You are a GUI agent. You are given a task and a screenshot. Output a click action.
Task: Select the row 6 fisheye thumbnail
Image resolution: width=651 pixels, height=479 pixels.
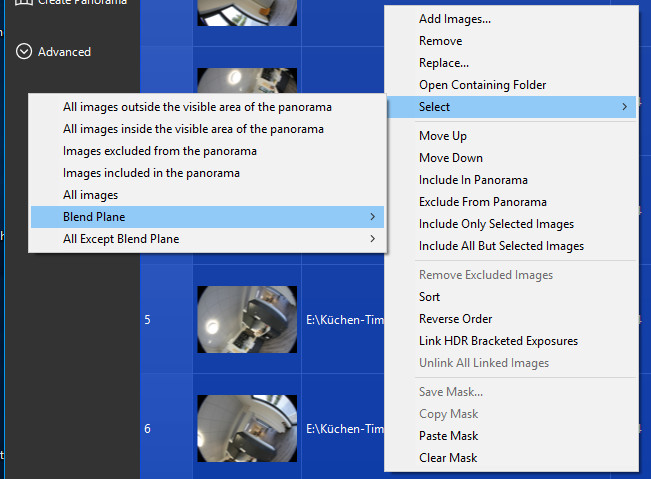[x=247, y=428]
